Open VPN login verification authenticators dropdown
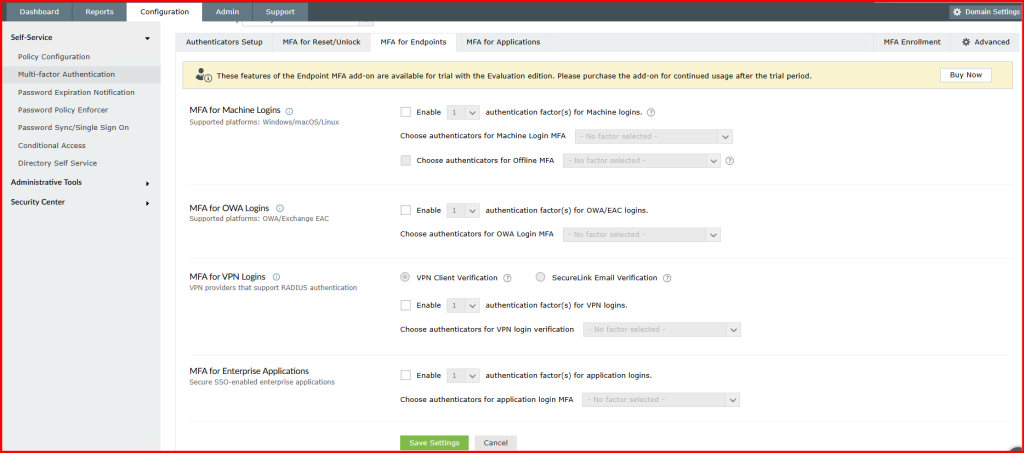Screen dimensions: 1024x453 660,329
